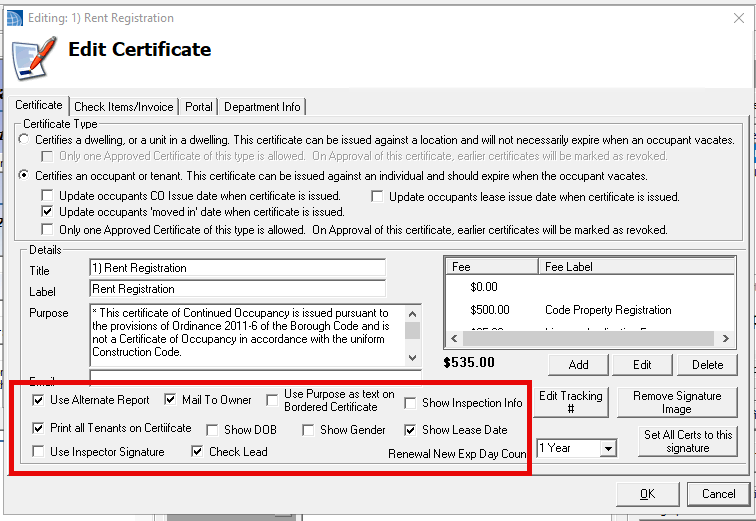Toggle Update occupants lease issue date checkbox
The image size is (756, 521).
pyautogui.click(x=377, y=196)
